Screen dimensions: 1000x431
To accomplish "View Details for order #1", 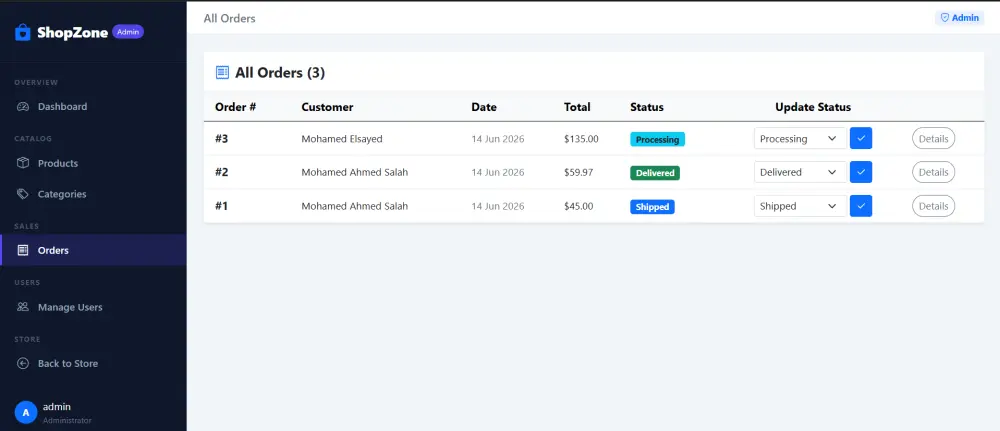I will click(x=933, y=206).
